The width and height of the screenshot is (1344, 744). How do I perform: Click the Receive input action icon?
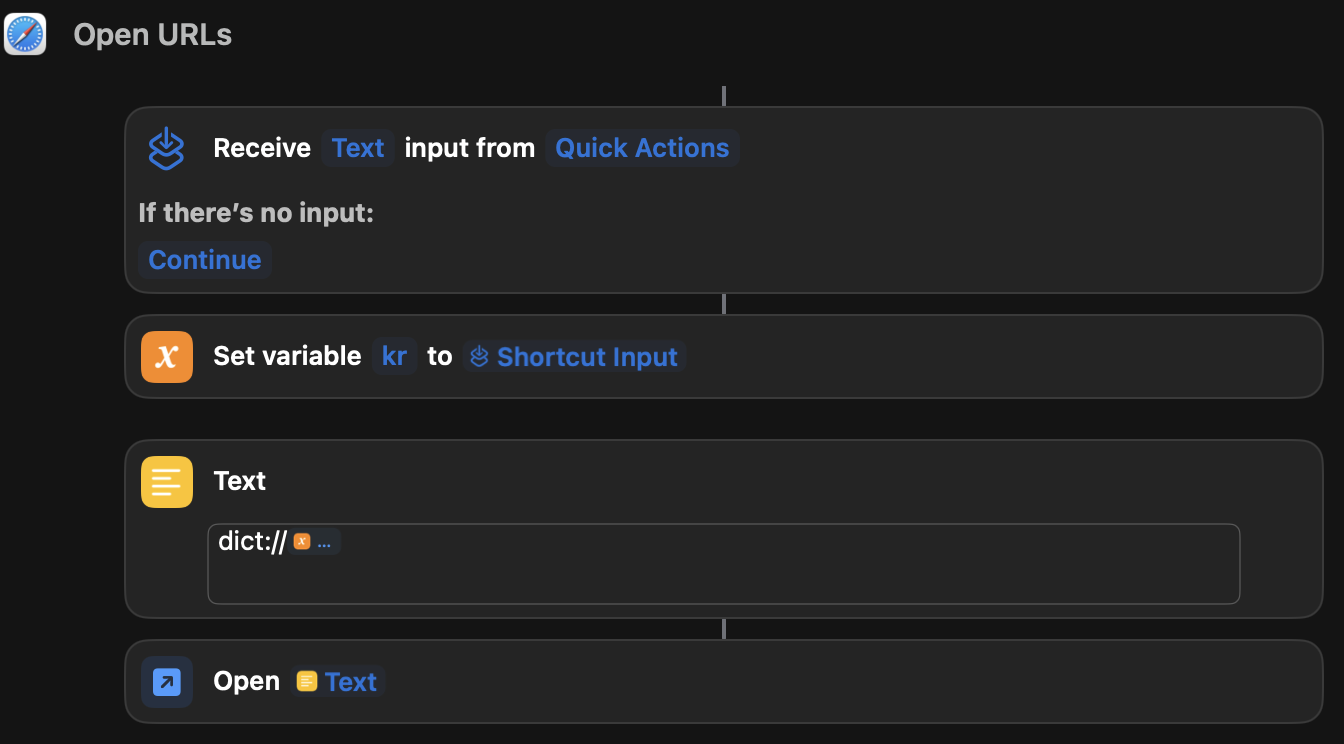(167, 148)
